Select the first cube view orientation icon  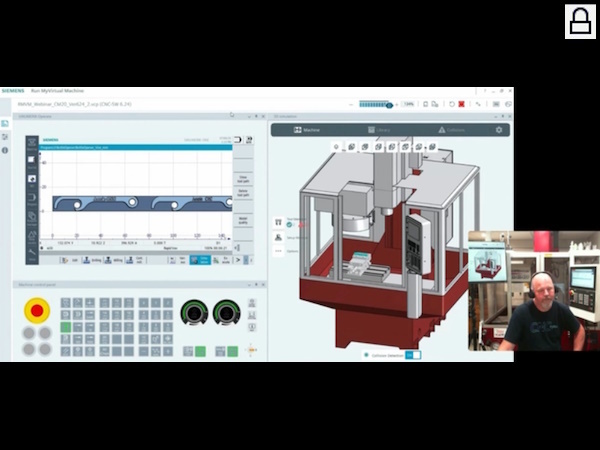point(351,147)
